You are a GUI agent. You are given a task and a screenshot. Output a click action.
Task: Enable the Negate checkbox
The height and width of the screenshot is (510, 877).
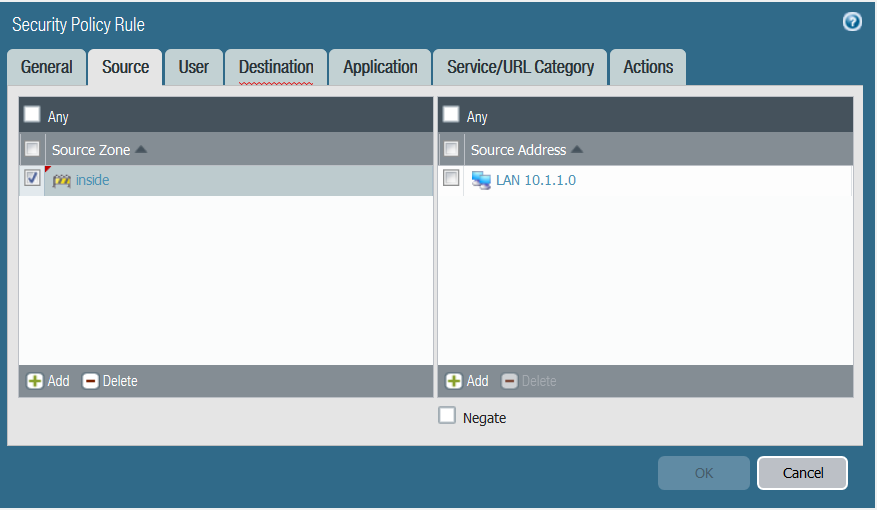pos(447,416)
